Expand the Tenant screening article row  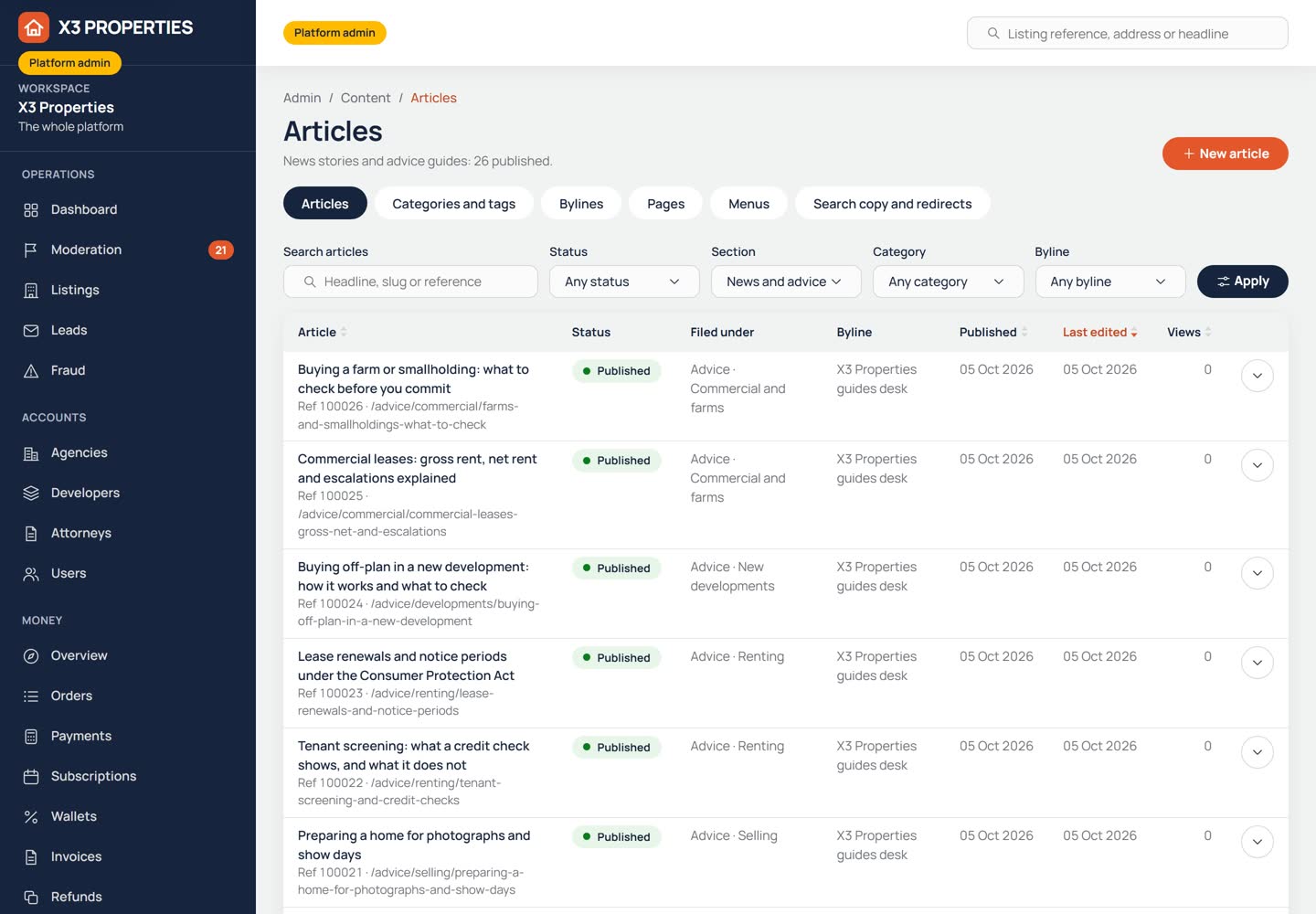point(1258,752)
